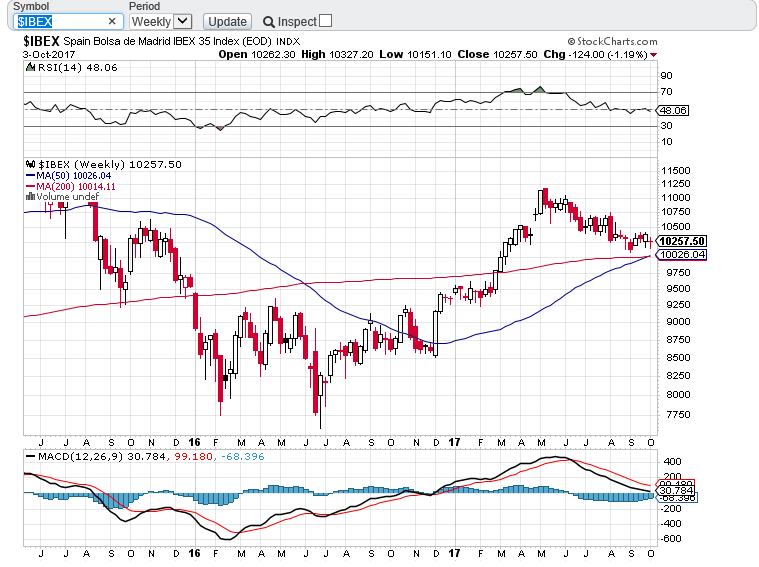Click the 'High 10327.20' value

coord(337,54)
